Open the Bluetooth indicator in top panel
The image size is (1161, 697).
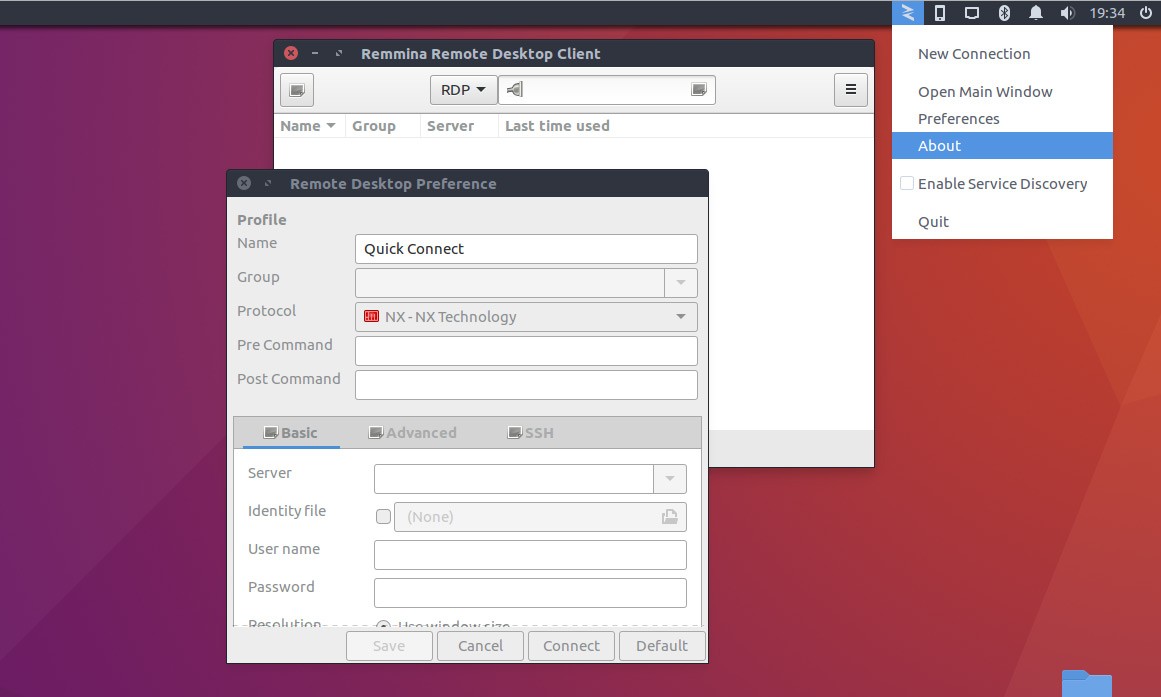1004,13
